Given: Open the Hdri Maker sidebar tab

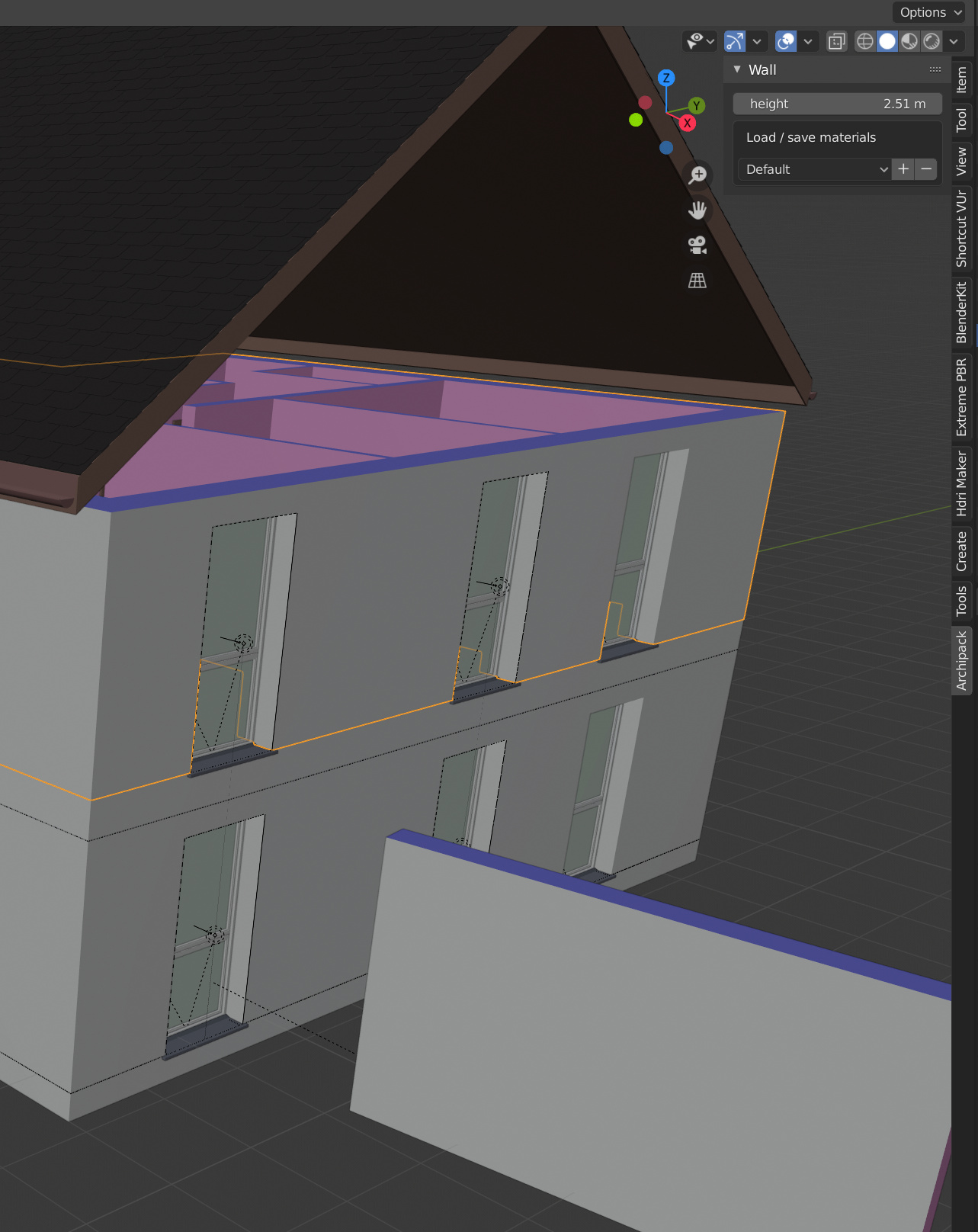Looking at the screenshot, I should 962,483.
